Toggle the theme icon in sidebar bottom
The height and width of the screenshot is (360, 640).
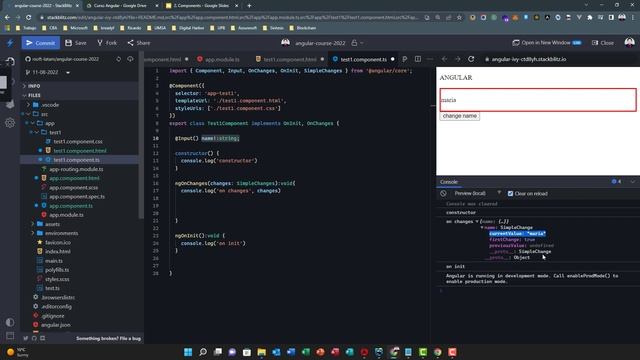point(10,322)
